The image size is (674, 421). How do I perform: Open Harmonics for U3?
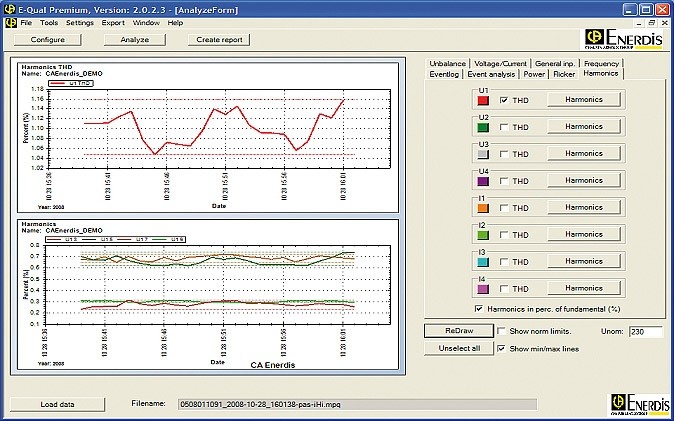click(x=584, y=154)
